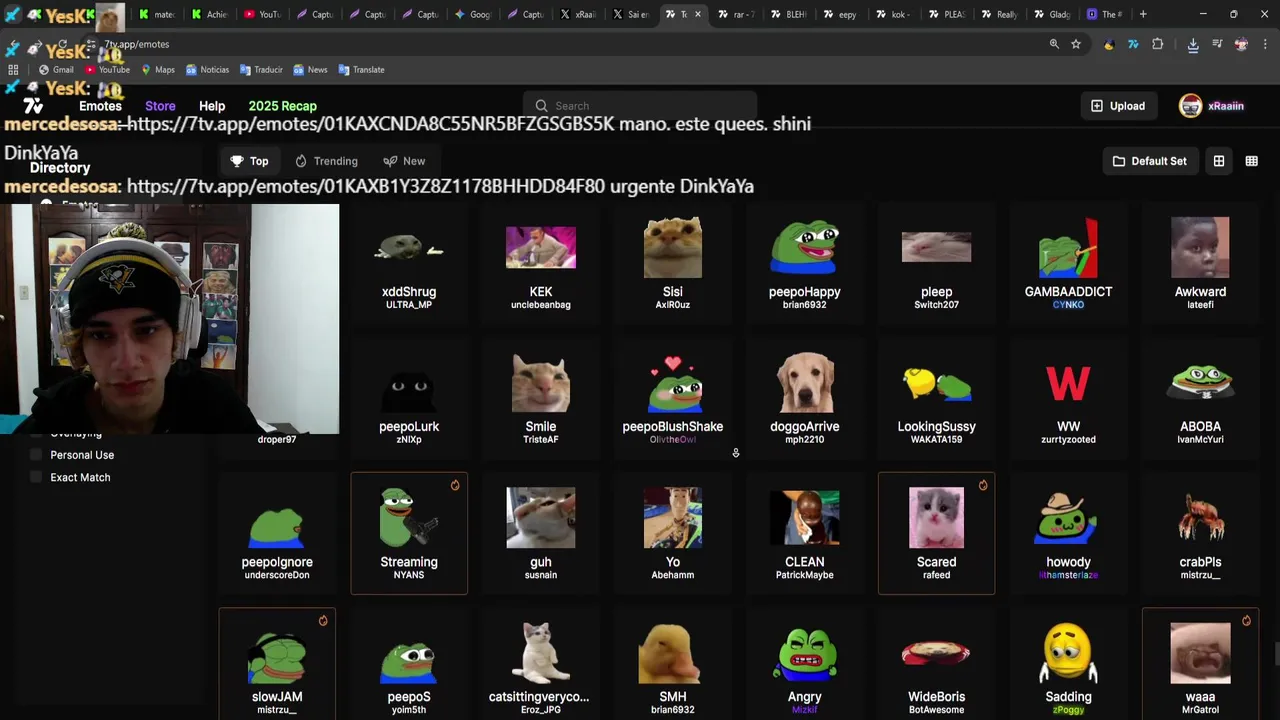
Task: Tick the Exact Match checkbox
Action: tap(37, 477)
